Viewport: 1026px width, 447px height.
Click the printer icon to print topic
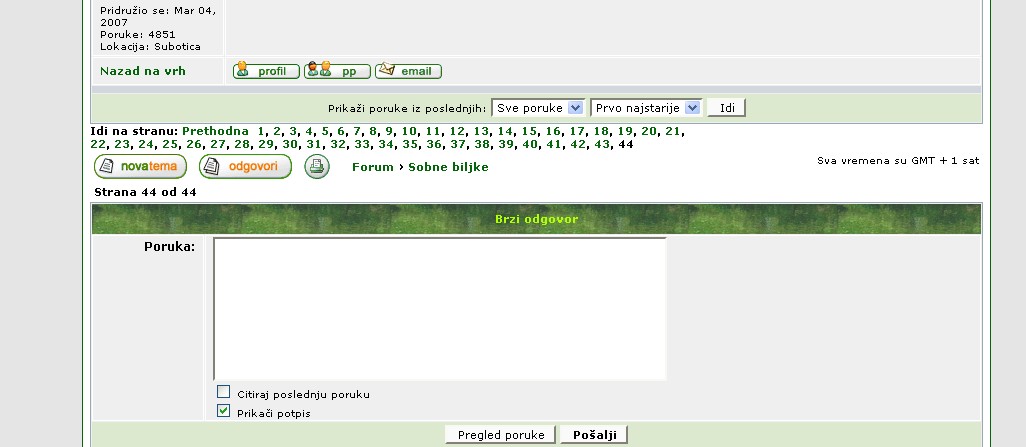pyautogui.click(x=317, y=167)
